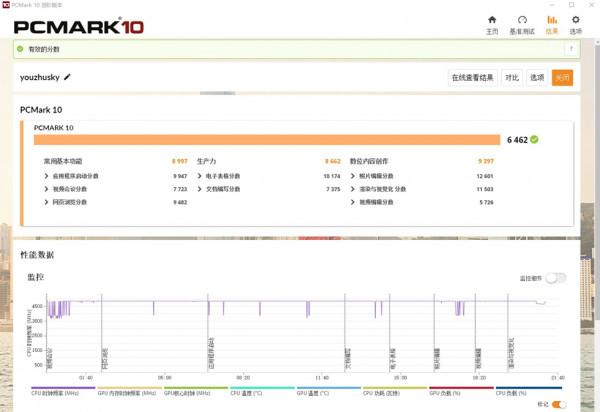Viewport: 600px width, 412px height.
Task: Expand the Video Editing score (视频编辑分数) row
Action: (x=352, y=202)
